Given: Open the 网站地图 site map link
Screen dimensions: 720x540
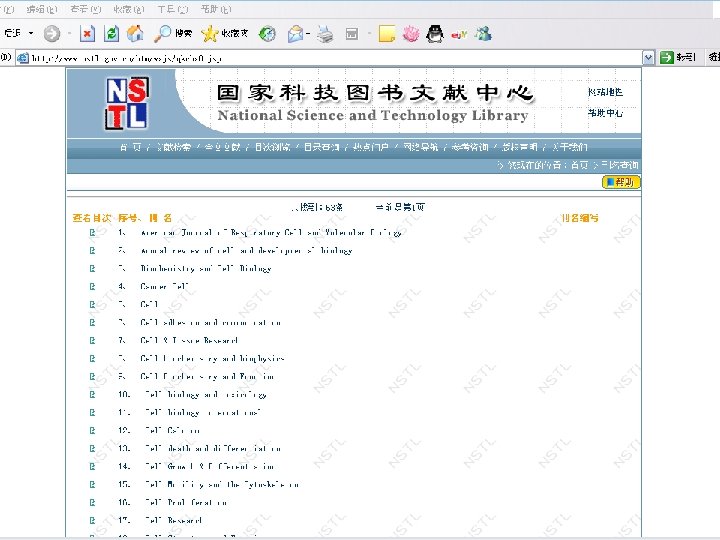Looking at the screenshot, I should point(606,92).
